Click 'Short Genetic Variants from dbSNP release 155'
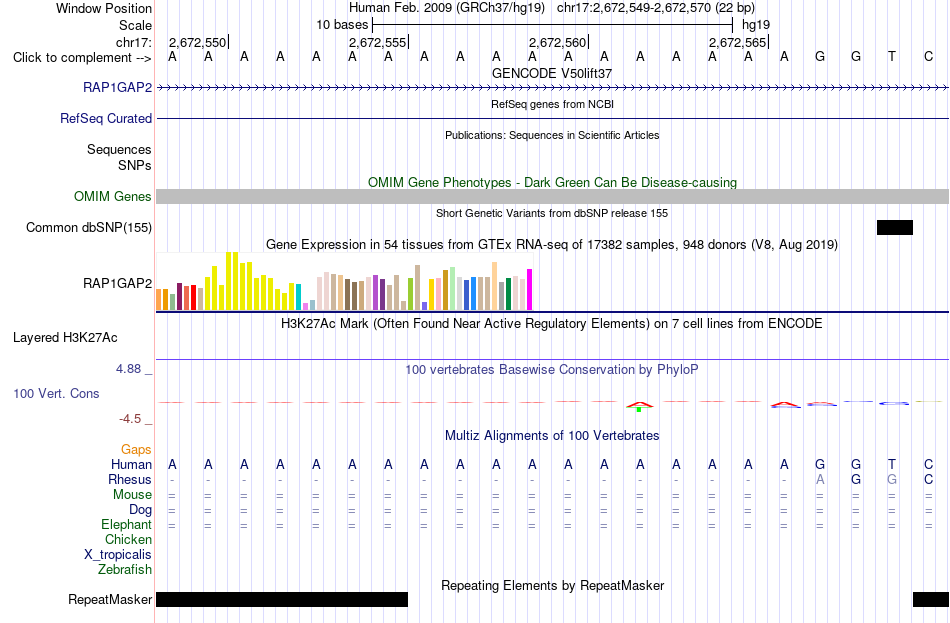Screen dimensions: 950x623 coord(552,213)
